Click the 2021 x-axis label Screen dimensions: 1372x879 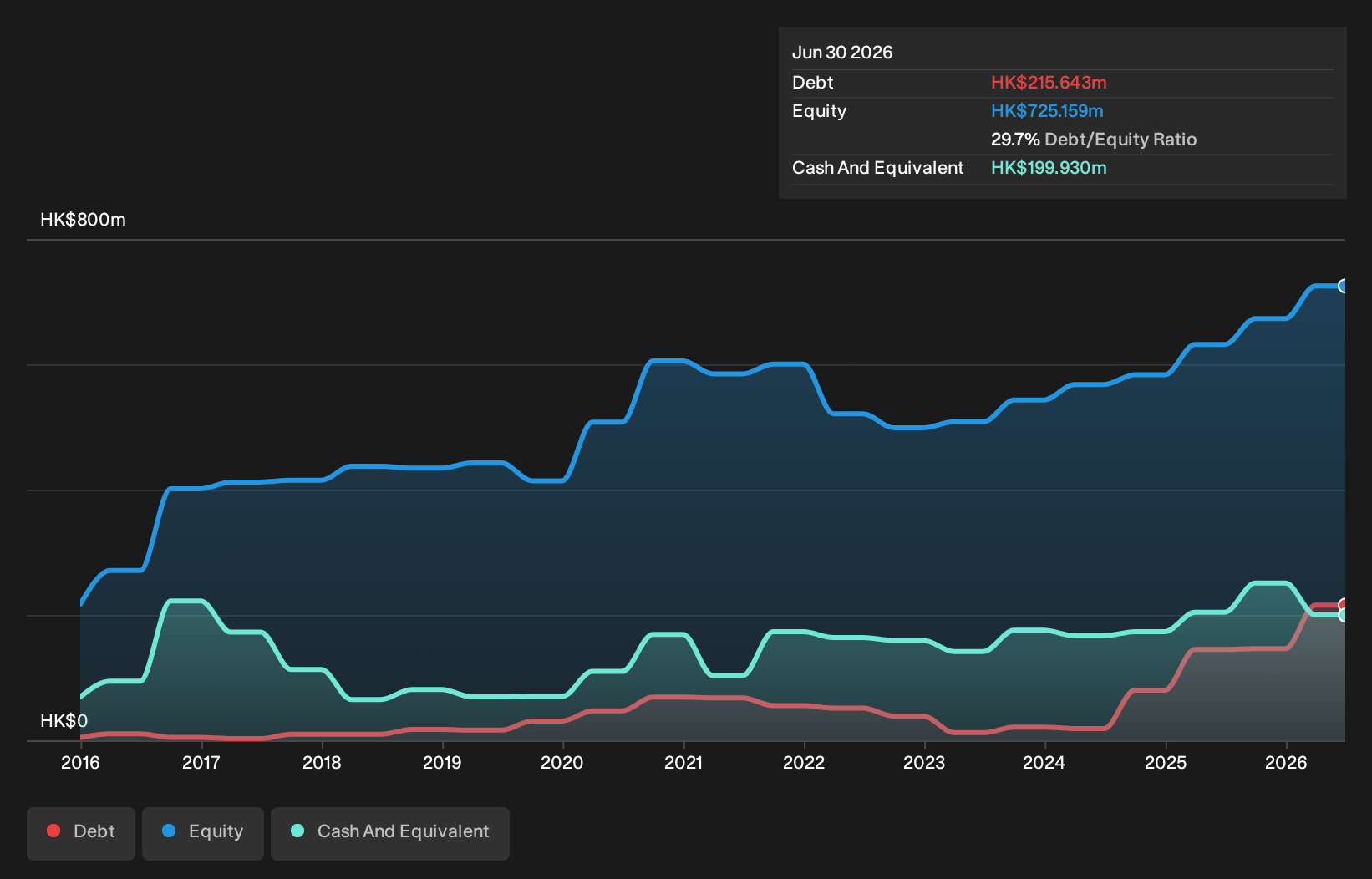coord(683,762)
